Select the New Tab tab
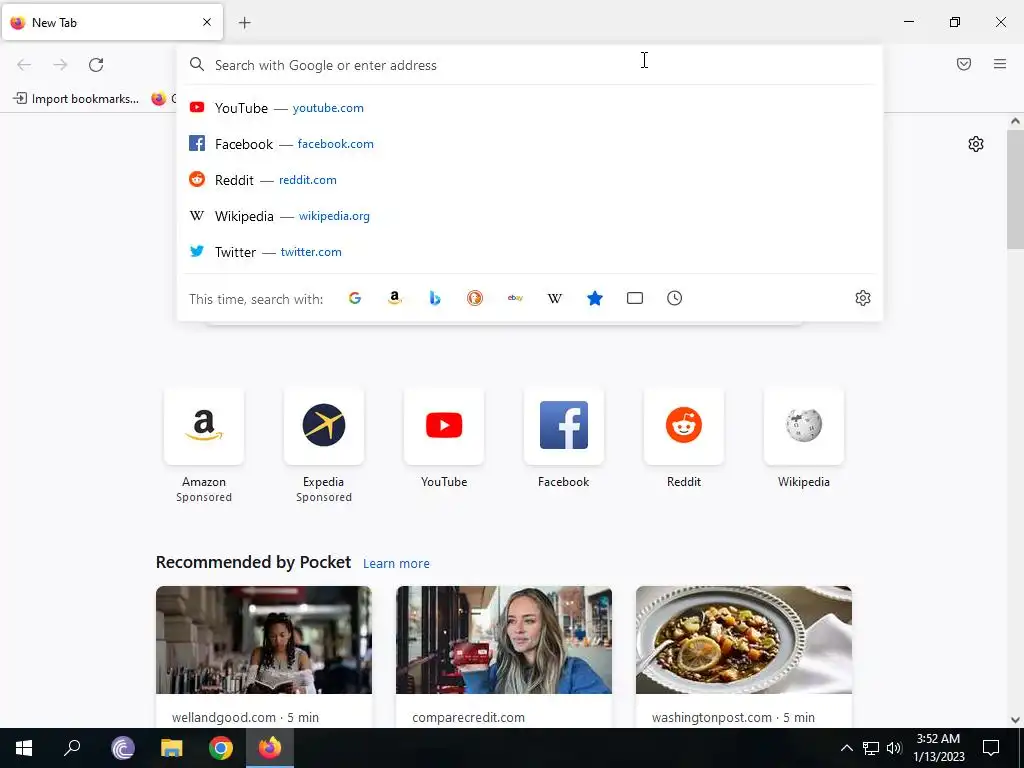The height and width of the screenshot is (768, 1024). coord(112,22)
